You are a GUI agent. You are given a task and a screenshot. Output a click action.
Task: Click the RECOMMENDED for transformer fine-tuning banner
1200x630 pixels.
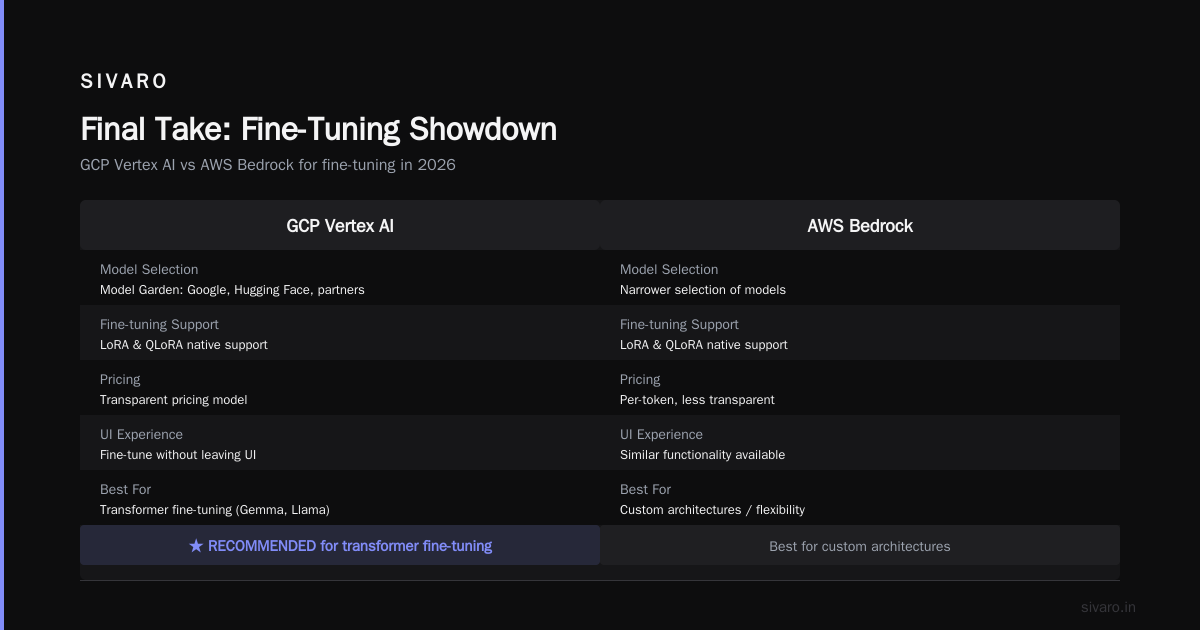coord(340,545)
